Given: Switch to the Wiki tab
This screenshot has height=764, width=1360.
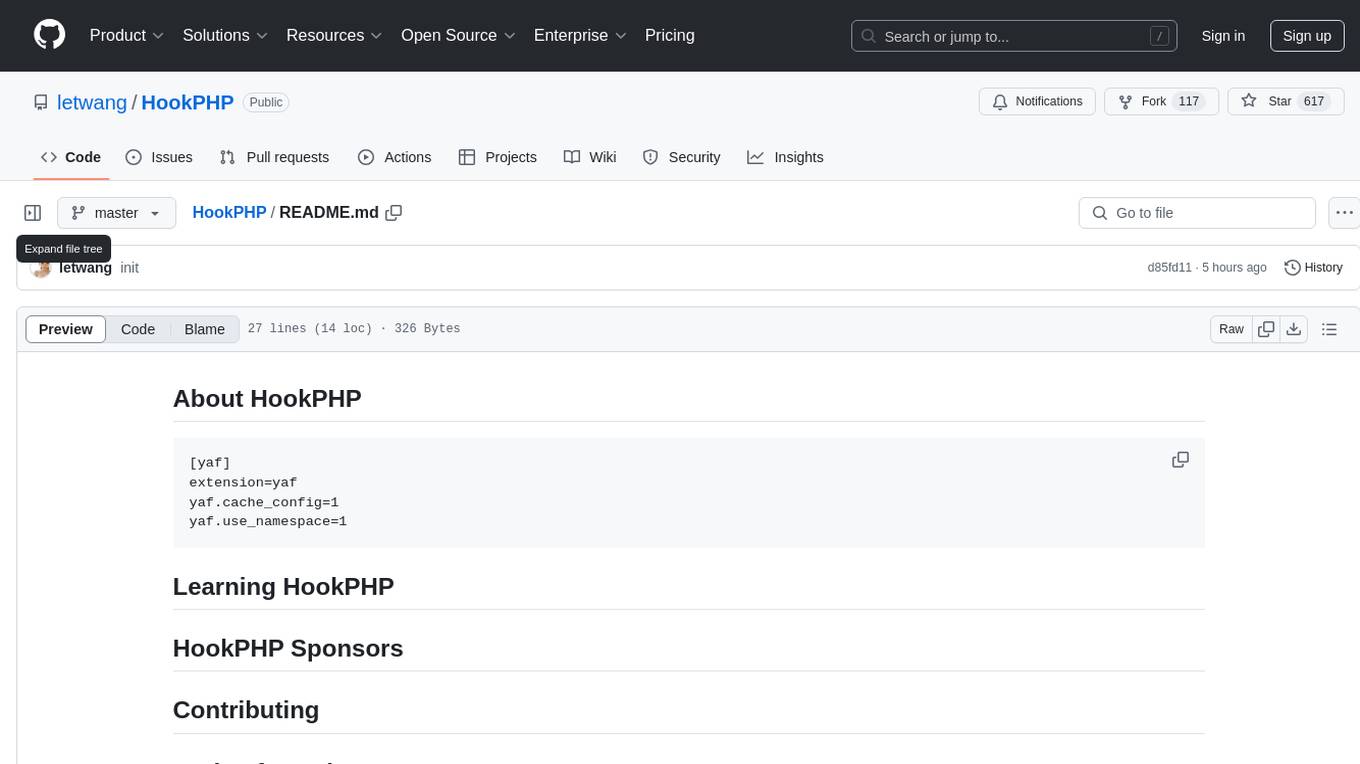Looking at the screenshot, I should pyautogui.click(x=590, y=157).
